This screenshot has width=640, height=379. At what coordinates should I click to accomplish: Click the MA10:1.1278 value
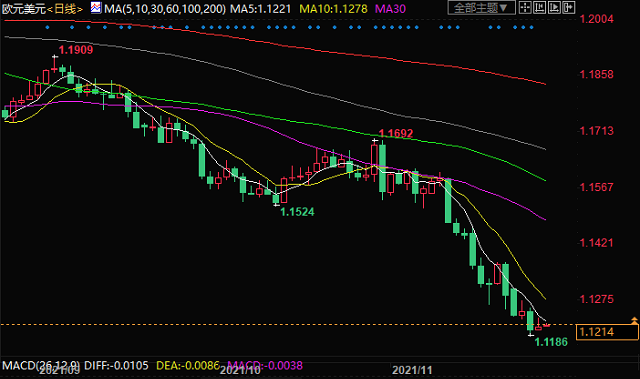tap(333, 9)
